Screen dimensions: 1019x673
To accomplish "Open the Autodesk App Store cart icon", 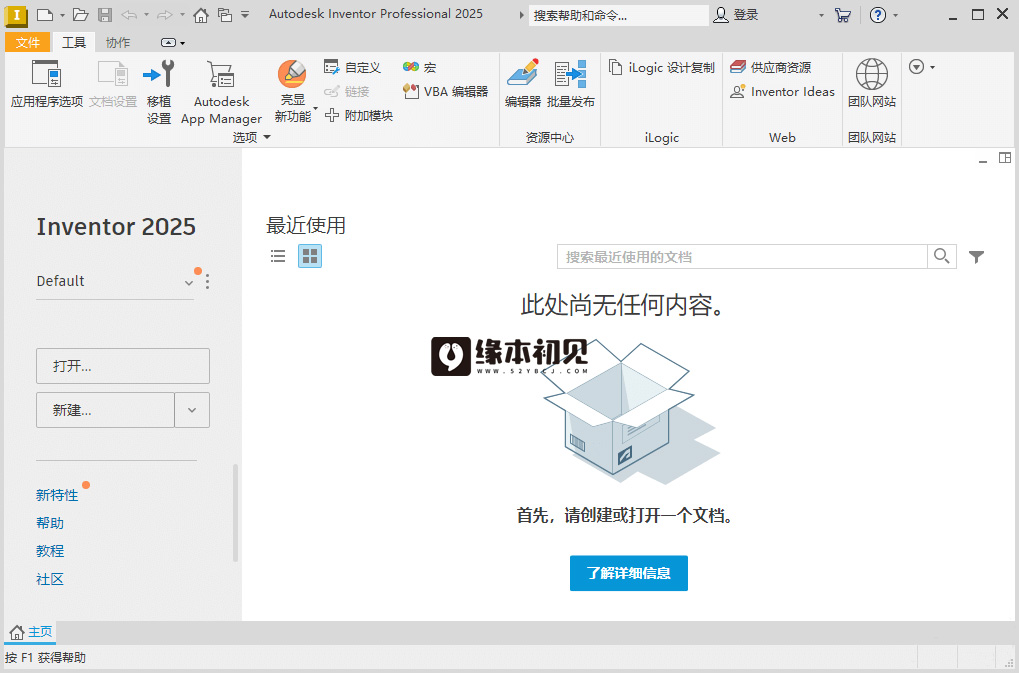I will (x=843, y=15).
